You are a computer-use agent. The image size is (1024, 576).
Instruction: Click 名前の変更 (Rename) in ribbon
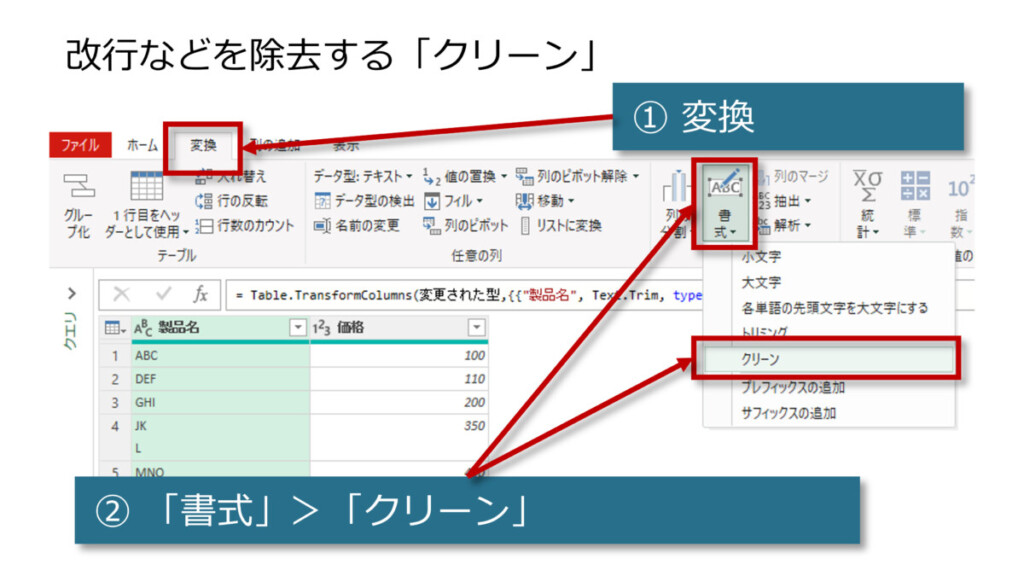click(357, 225)
